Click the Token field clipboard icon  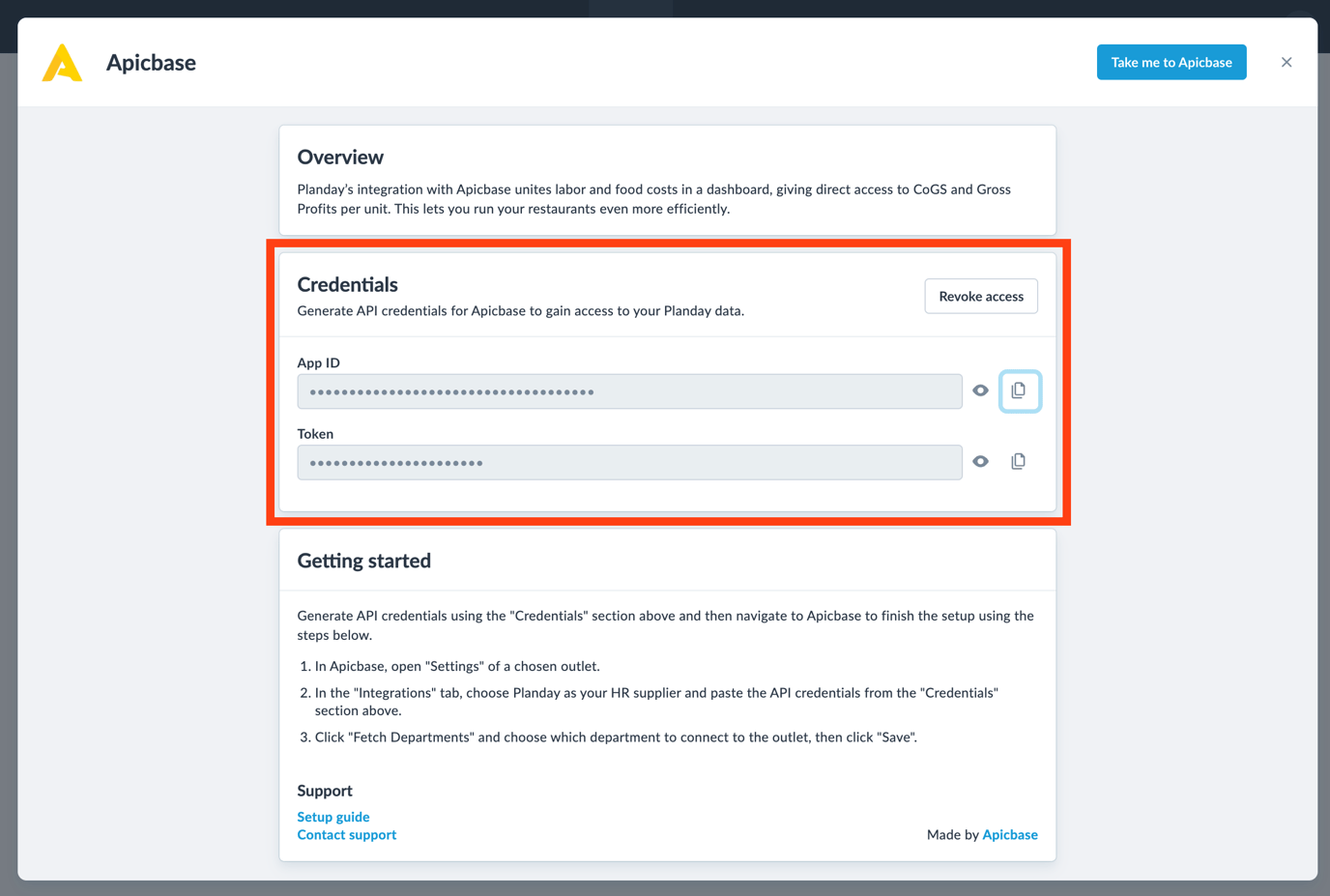[x=1018, y=461]
